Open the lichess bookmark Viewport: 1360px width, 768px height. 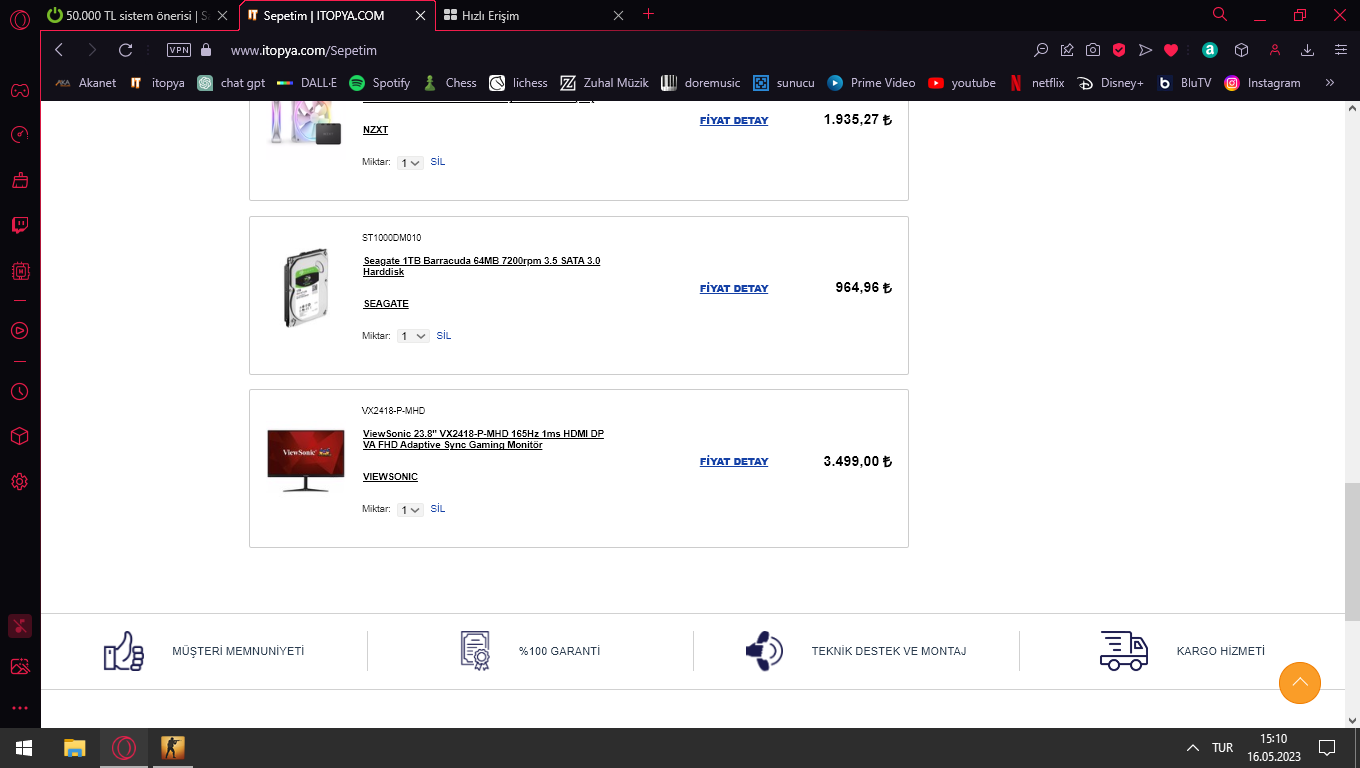tap(518, 83)
